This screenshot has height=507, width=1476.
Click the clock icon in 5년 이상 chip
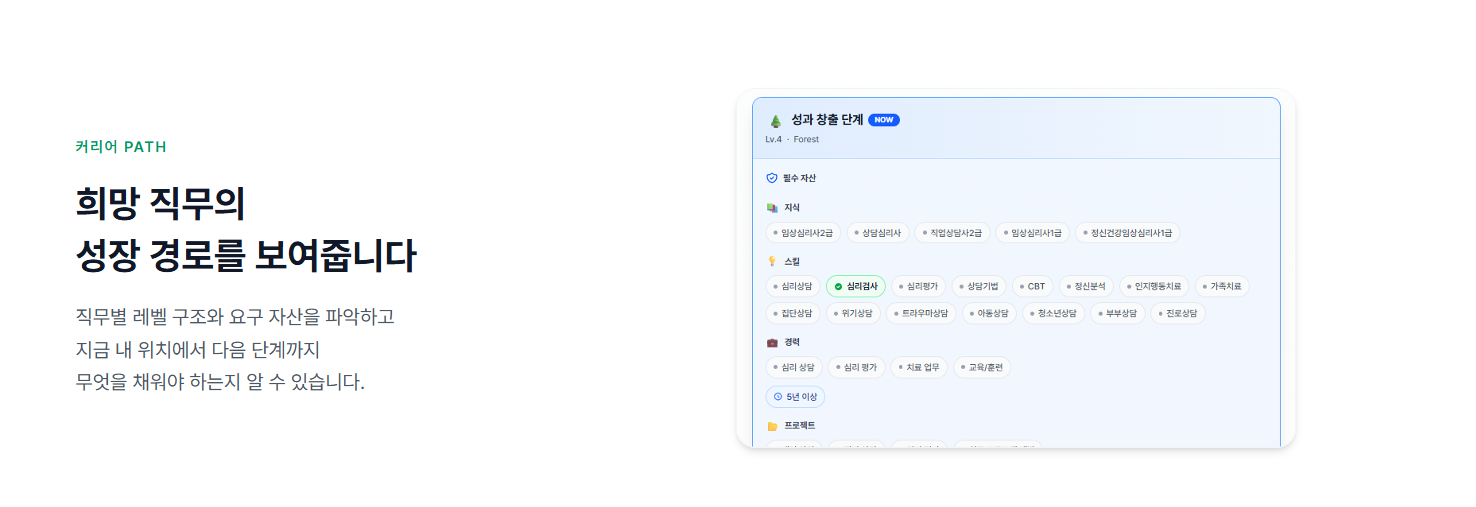(x=778, y=397)
